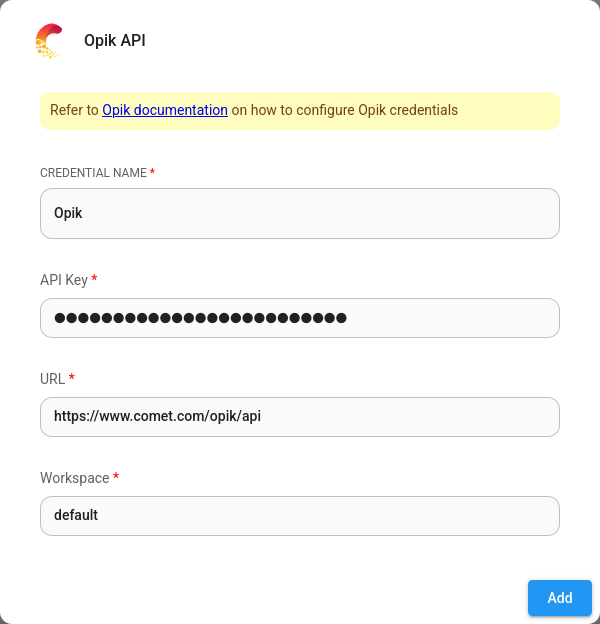
Task: Focus the Credential Name field containing 'Opik'
Action: 300,214
